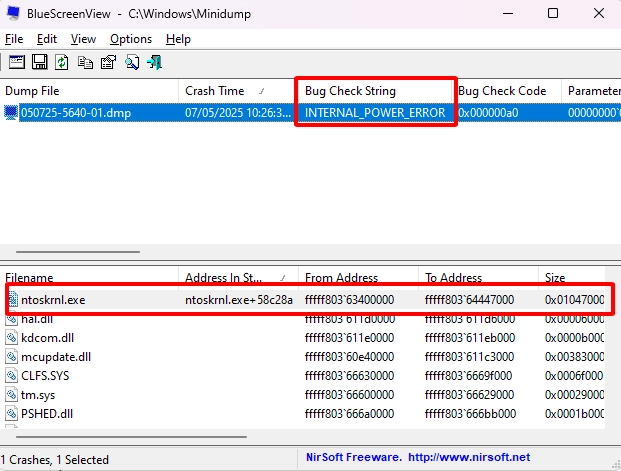This screenshot has height=471, width=621.
Task: Open the Options menu
Action: click(x=131, y=39)
